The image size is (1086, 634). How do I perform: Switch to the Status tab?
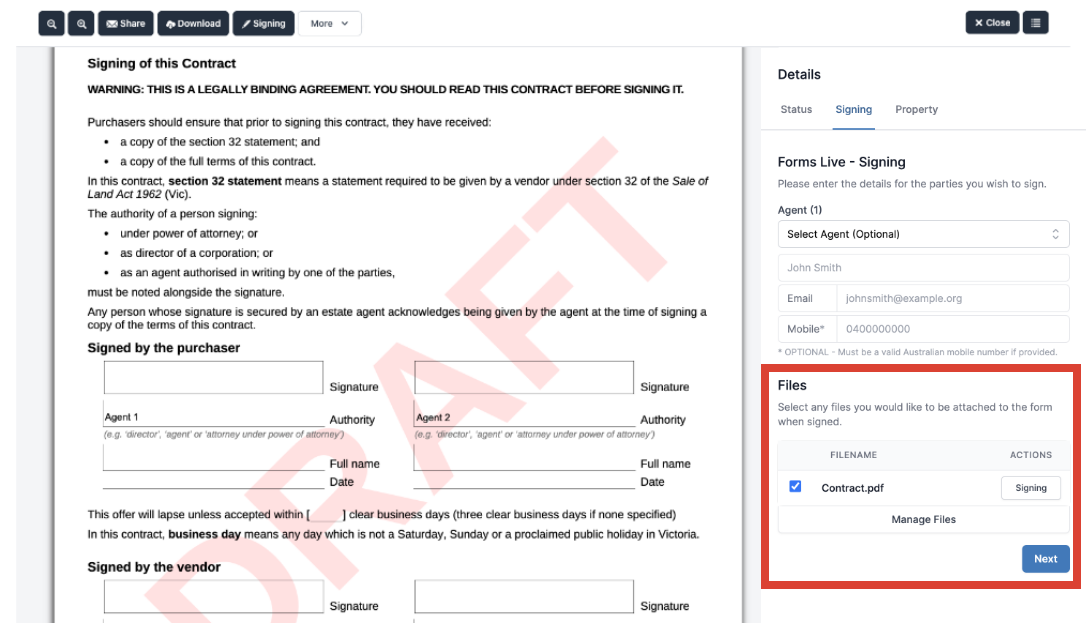[x=796, y=110]
